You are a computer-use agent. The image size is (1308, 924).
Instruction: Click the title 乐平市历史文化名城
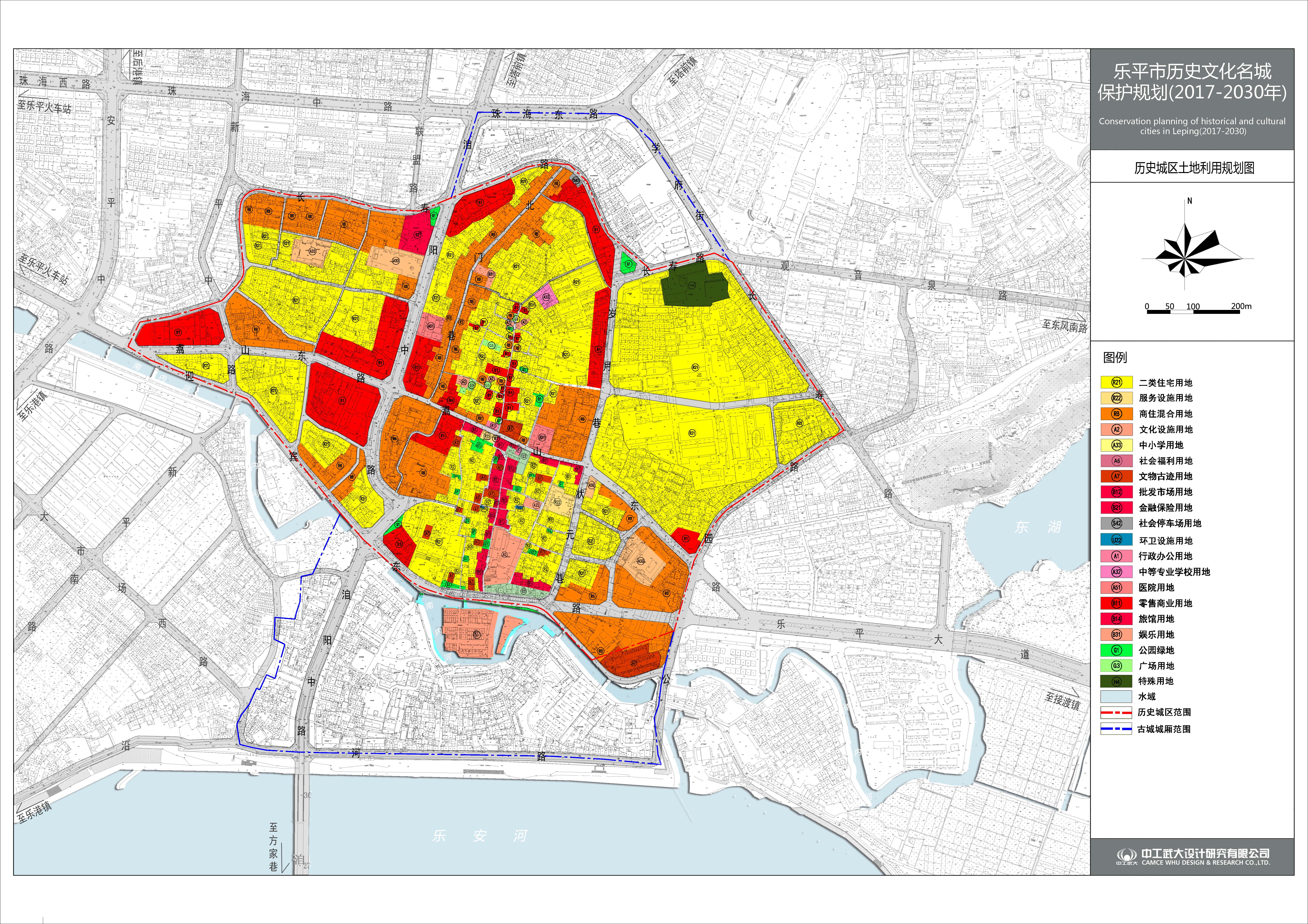click(1192, 71)
